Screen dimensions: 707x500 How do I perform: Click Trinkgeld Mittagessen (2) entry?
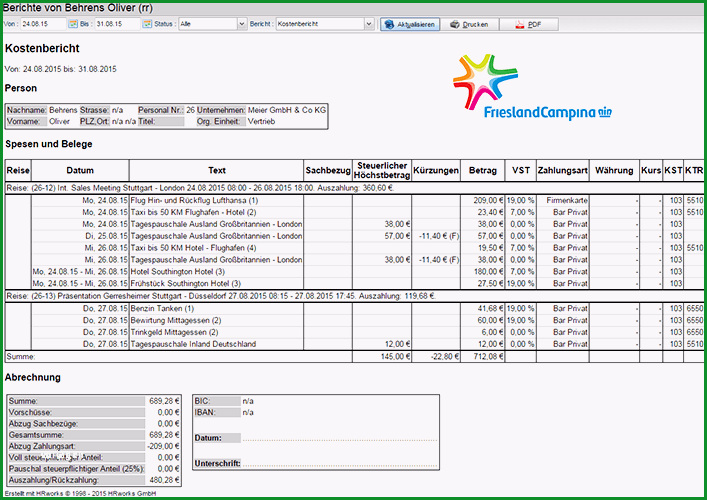tap(174, 332)
